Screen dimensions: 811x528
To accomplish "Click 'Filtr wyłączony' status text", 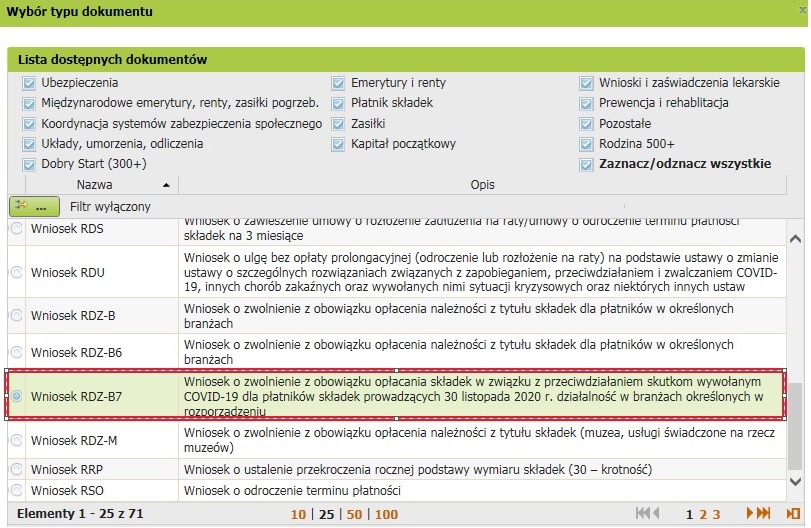I will [110, 207].
